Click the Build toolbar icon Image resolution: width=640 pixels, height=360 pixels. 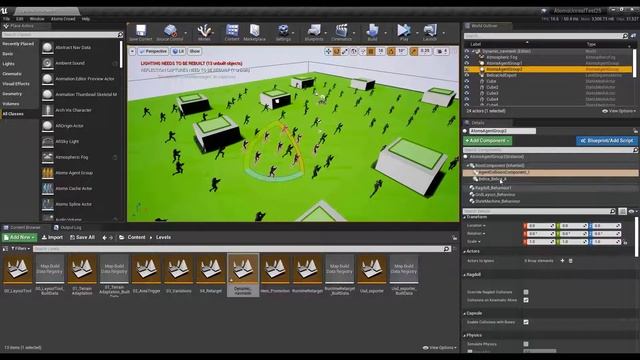(372, 33)
